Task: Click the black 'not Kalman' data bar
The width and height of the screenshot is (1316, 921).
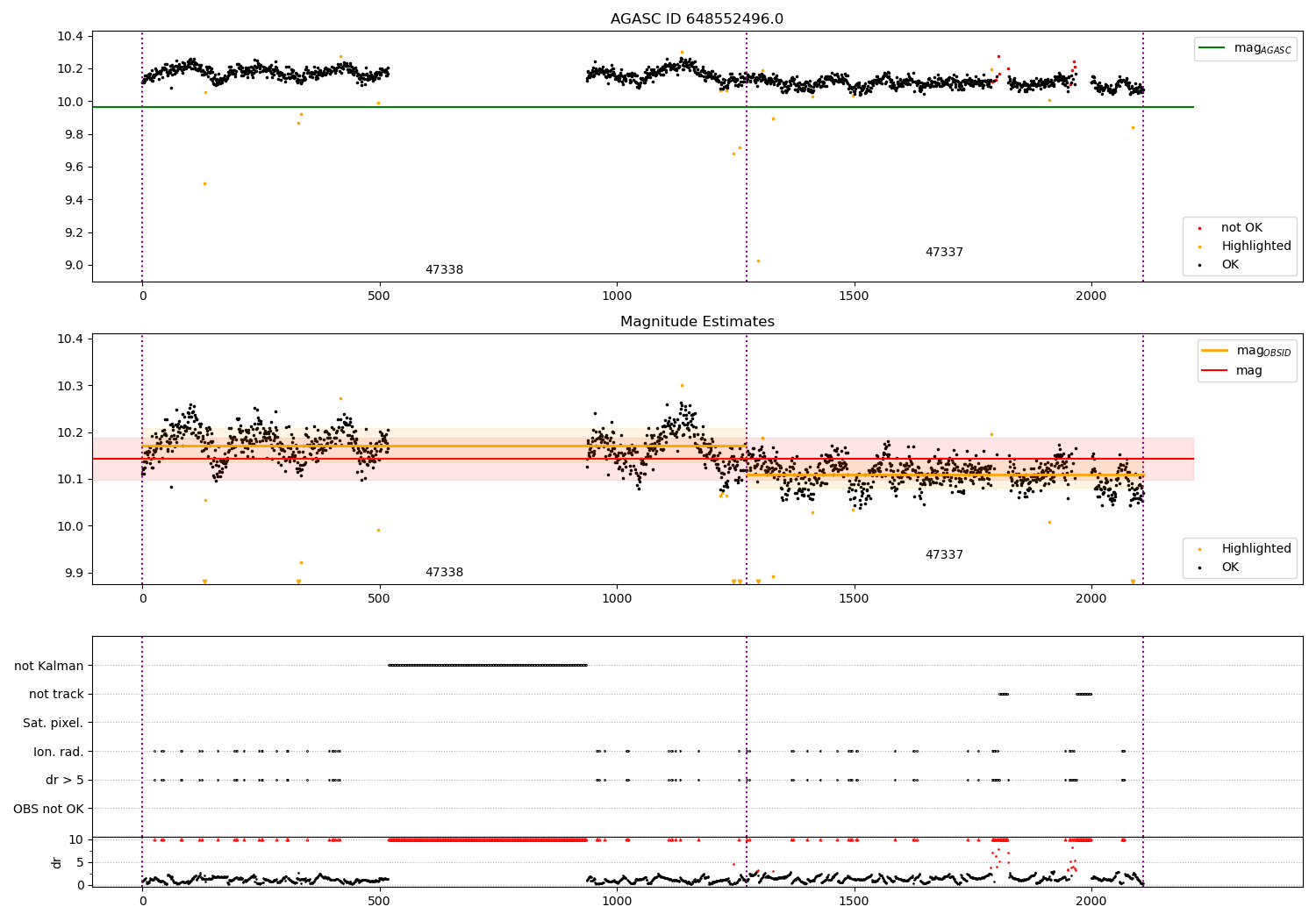Action: point(488,665)
